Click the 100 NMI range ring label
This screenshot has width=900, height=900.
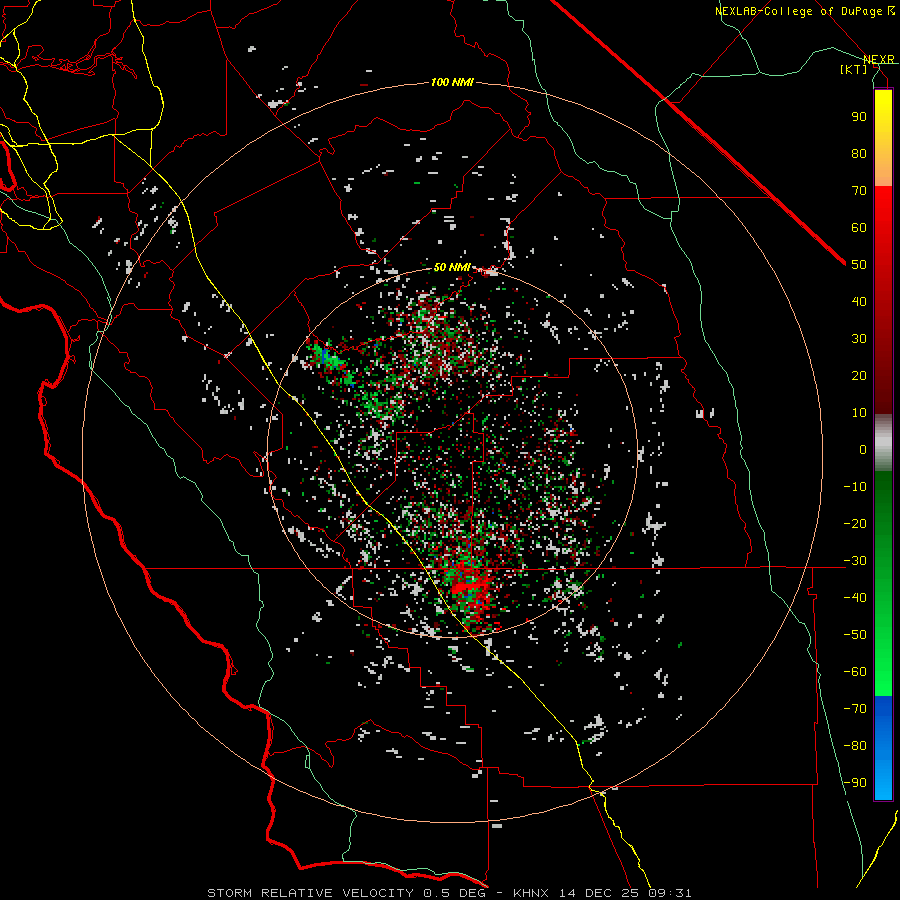point(452,82)
